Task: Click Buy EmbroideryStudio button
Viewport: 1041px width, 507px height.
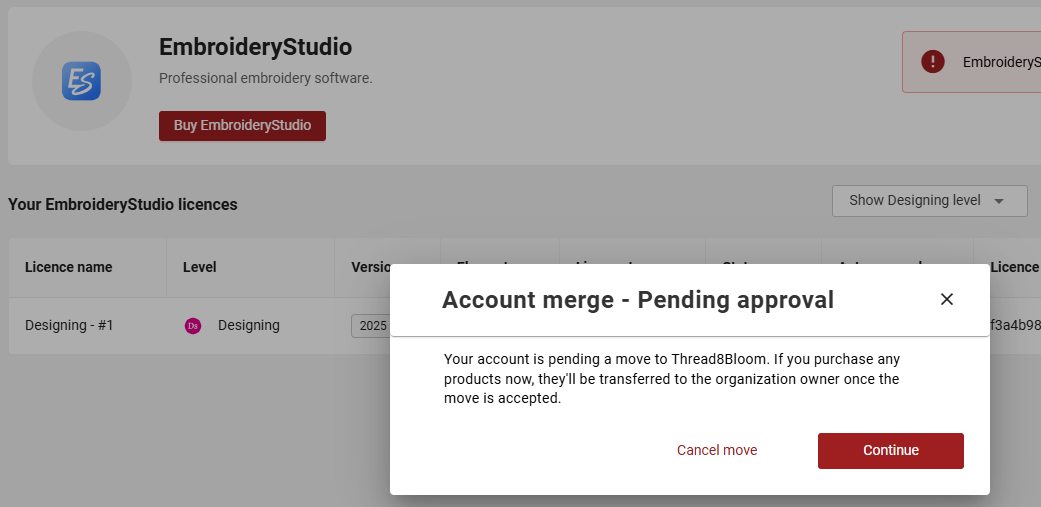Action: point(242,125)
